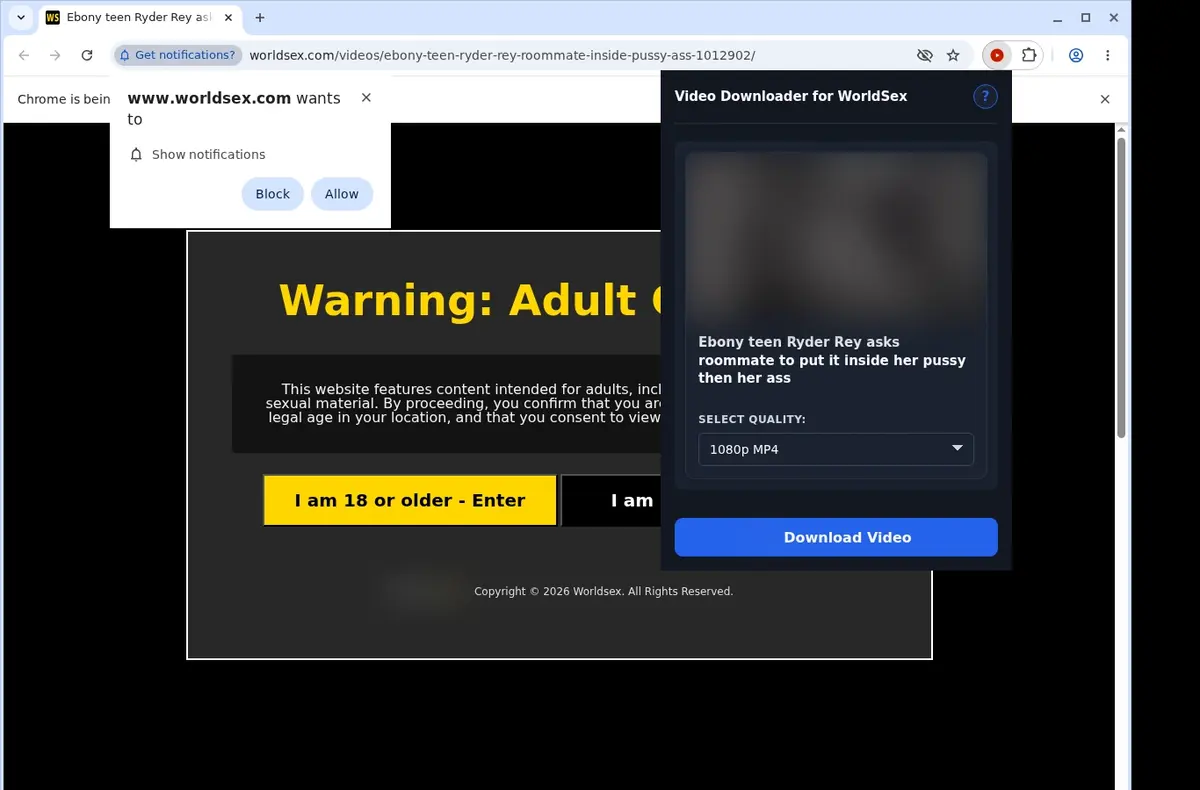Screen dimensions: 1200x790
Task: Expand the 1080p MP4 quality dropdown
Action: [x=836, y=449]
